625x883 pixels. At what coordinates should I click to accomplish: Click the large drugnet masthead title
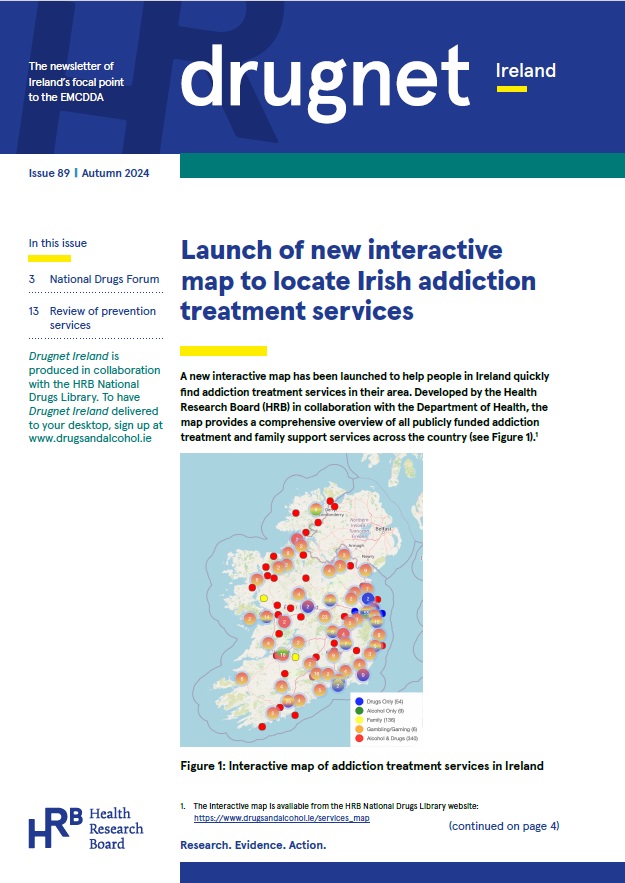point(325,75)
